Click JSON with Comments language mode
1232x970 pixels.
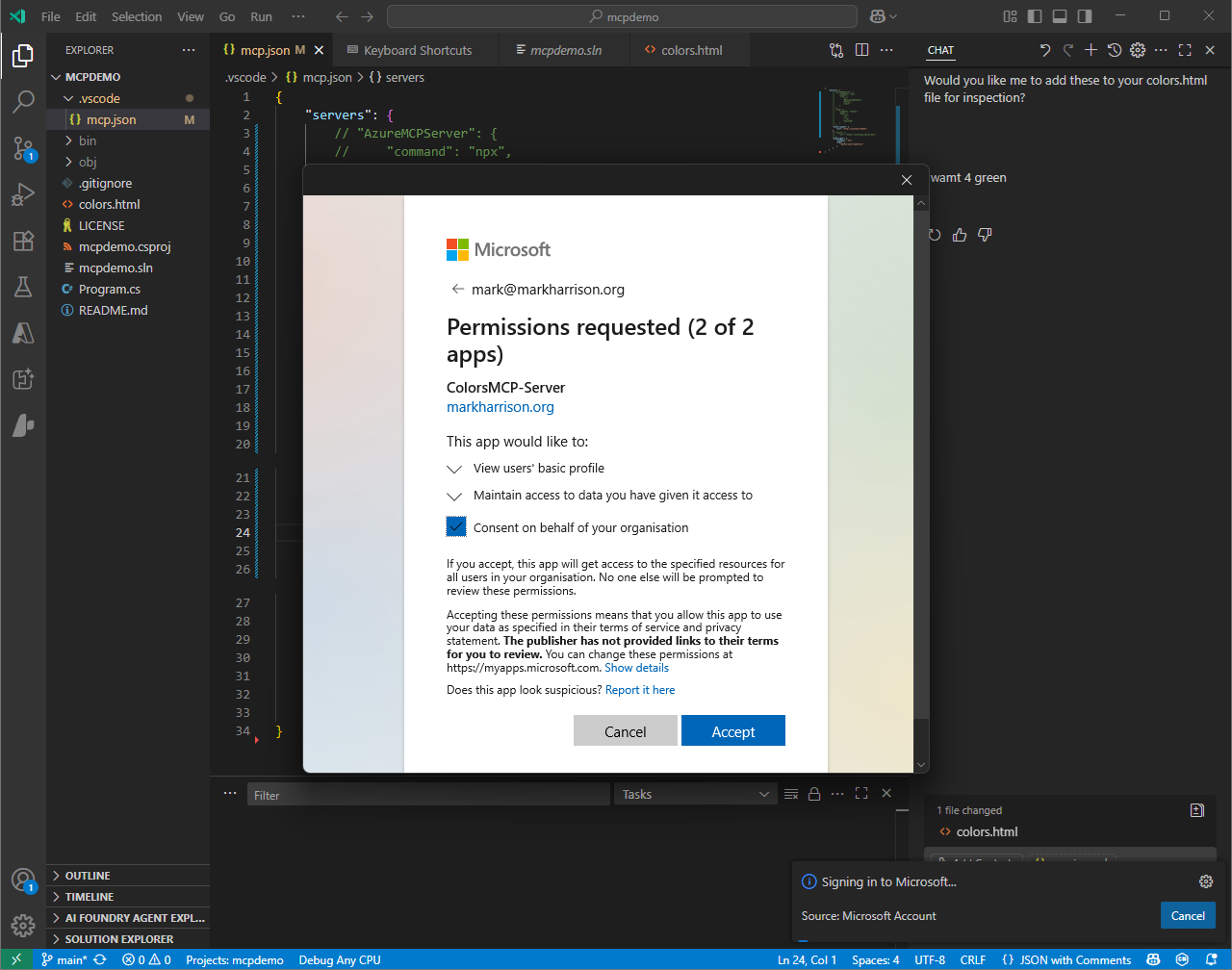pos(1066,959)
